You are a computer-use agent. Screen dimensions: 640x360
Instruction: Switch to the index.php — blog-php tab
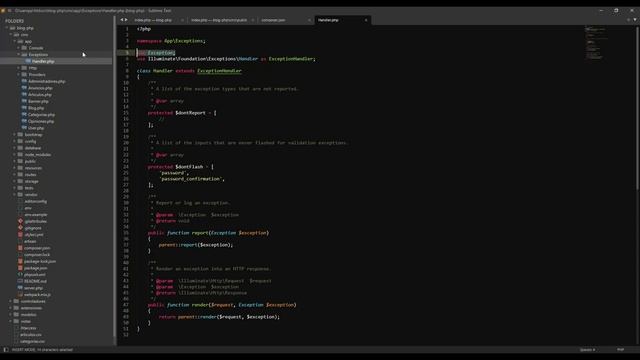pos(153,20)
